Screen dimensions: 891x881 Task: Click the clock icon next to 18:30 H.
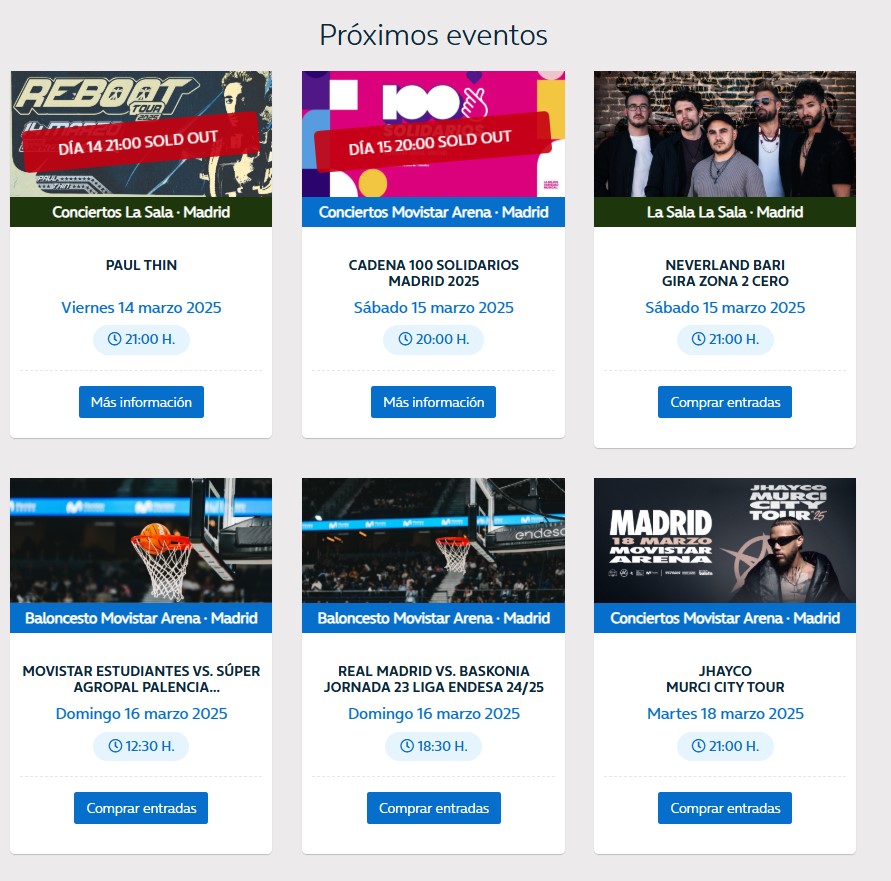point(407,746)
